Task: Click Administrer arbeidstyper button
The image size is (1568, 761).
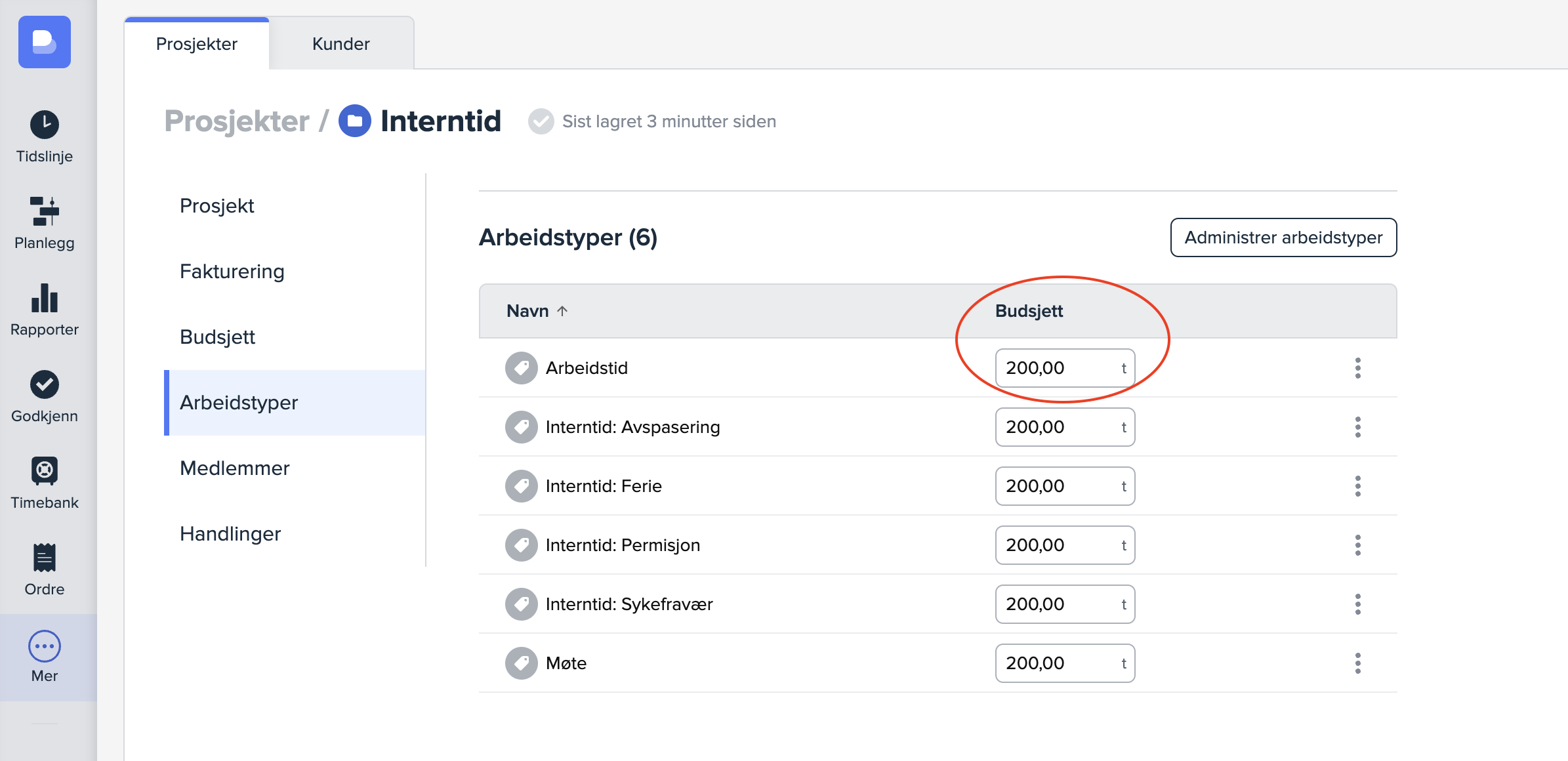Action: point(1283,237)
